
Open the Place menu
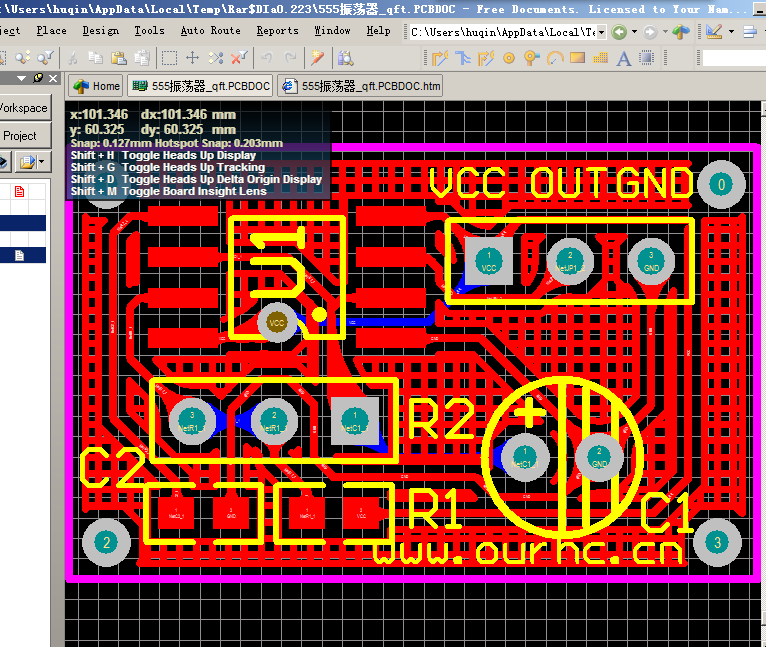click(x=51, y=30)
